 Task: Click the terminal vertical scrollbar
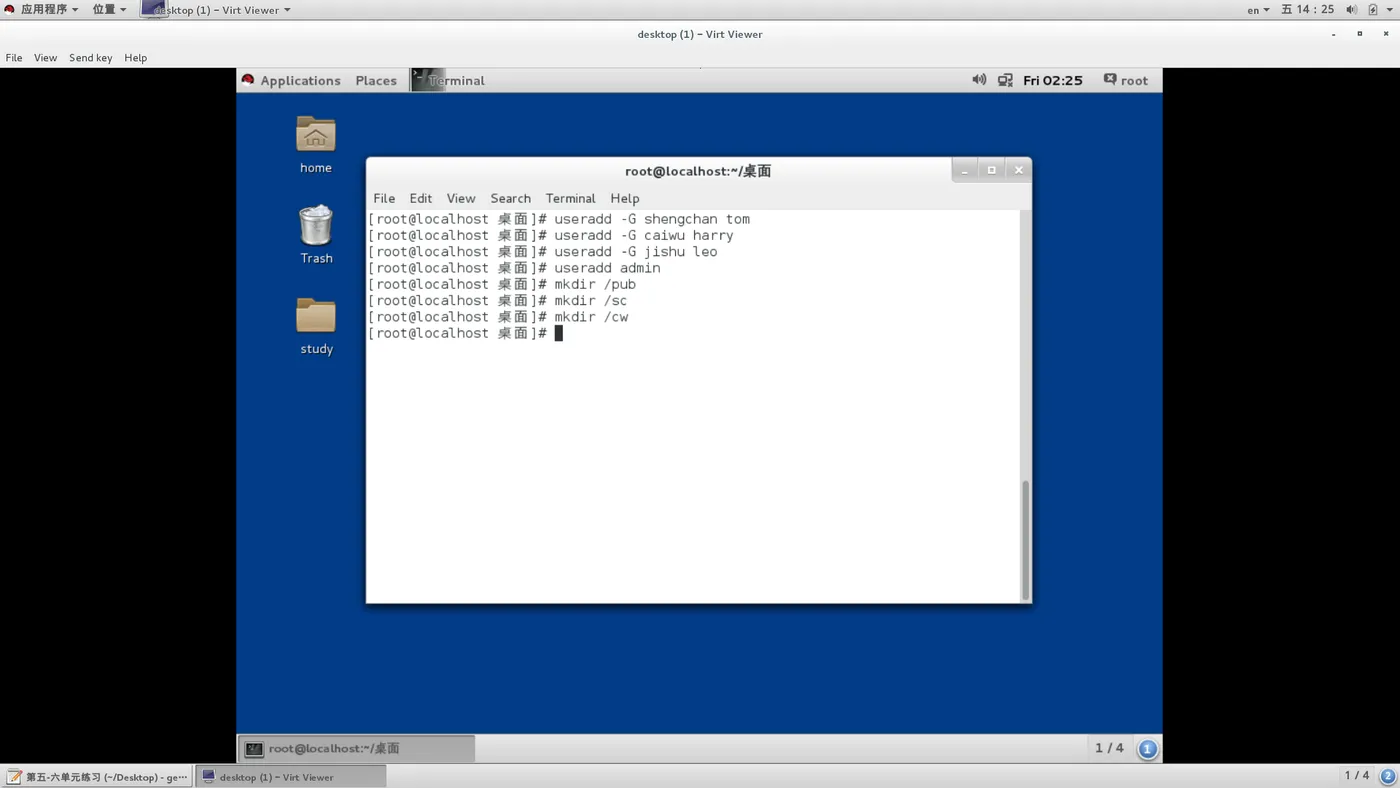(x=1025, y=540)
